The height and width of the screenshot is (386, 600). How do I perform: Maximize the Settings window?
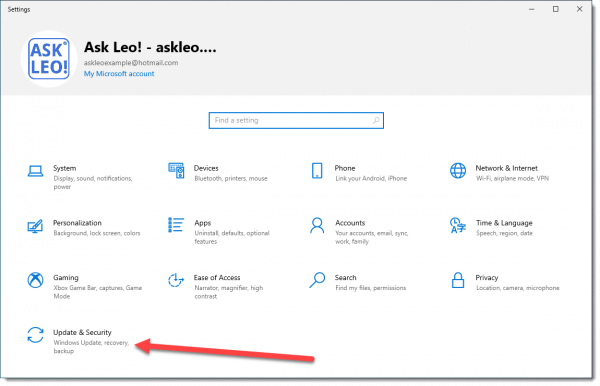pos(556,9)
